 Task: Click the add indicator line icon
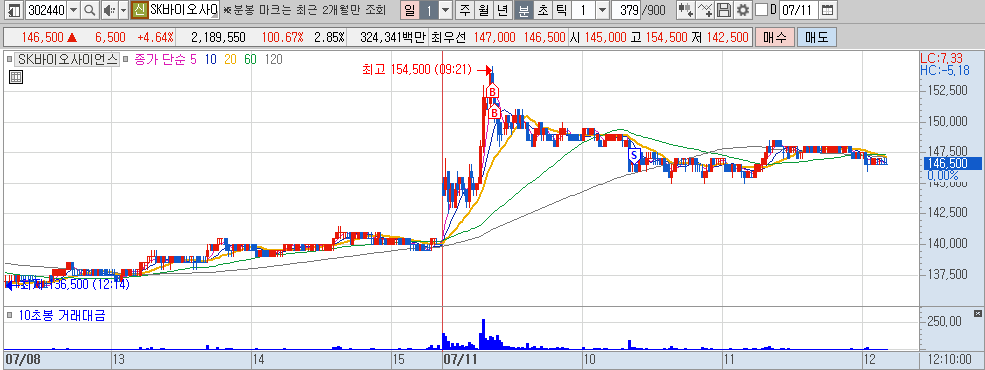[706, 10]
